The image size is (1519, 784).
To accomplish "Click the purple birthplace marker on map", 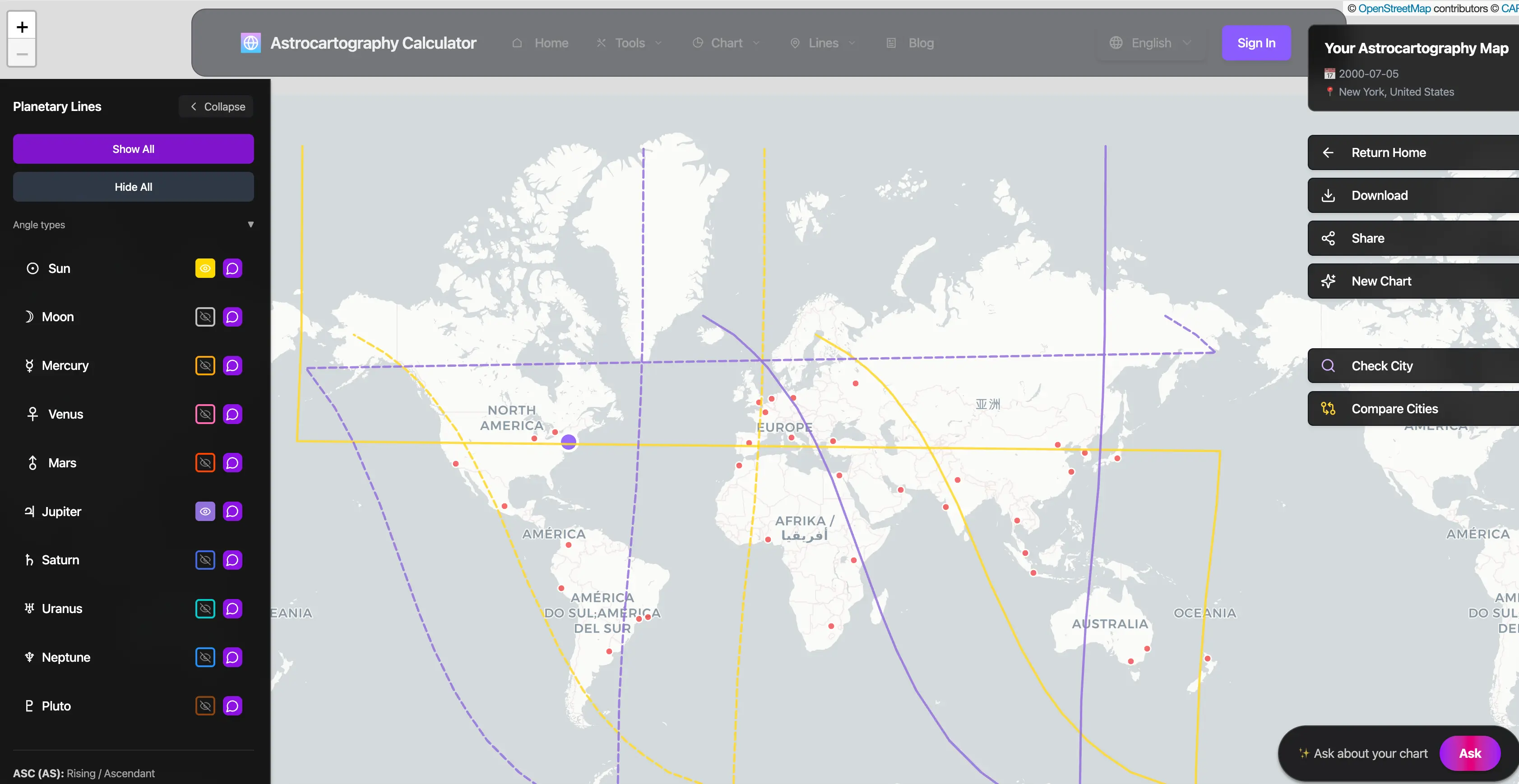I will click(569, 442).
